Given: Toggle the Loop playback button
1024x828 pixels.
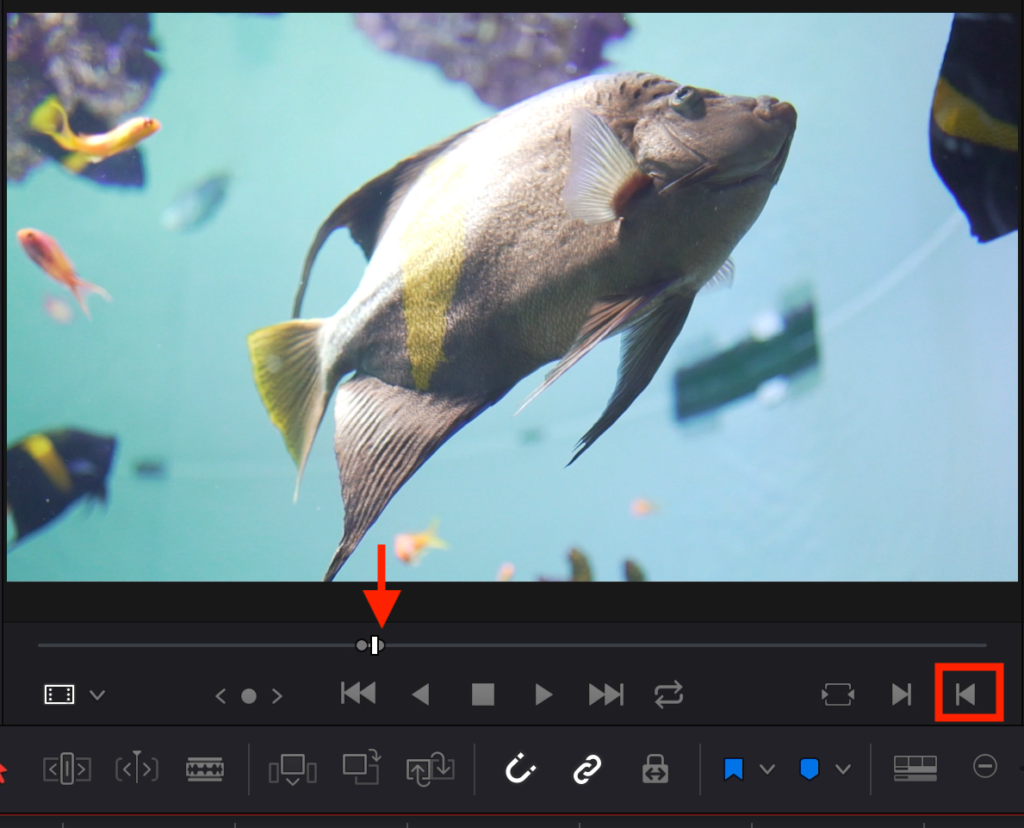Looking at the screenshot, I should [x=669, y=694].
